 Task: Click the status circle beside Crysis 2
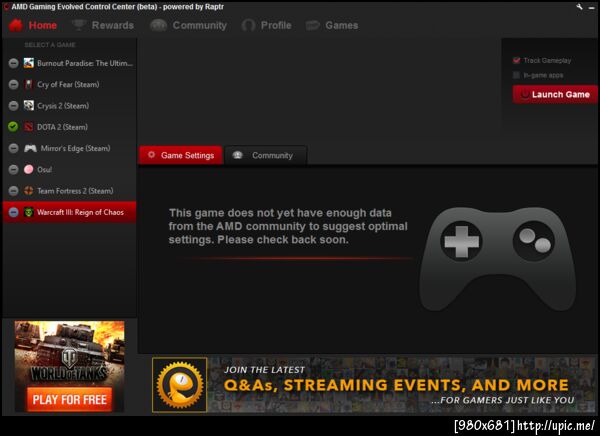(x=13, y=106)
